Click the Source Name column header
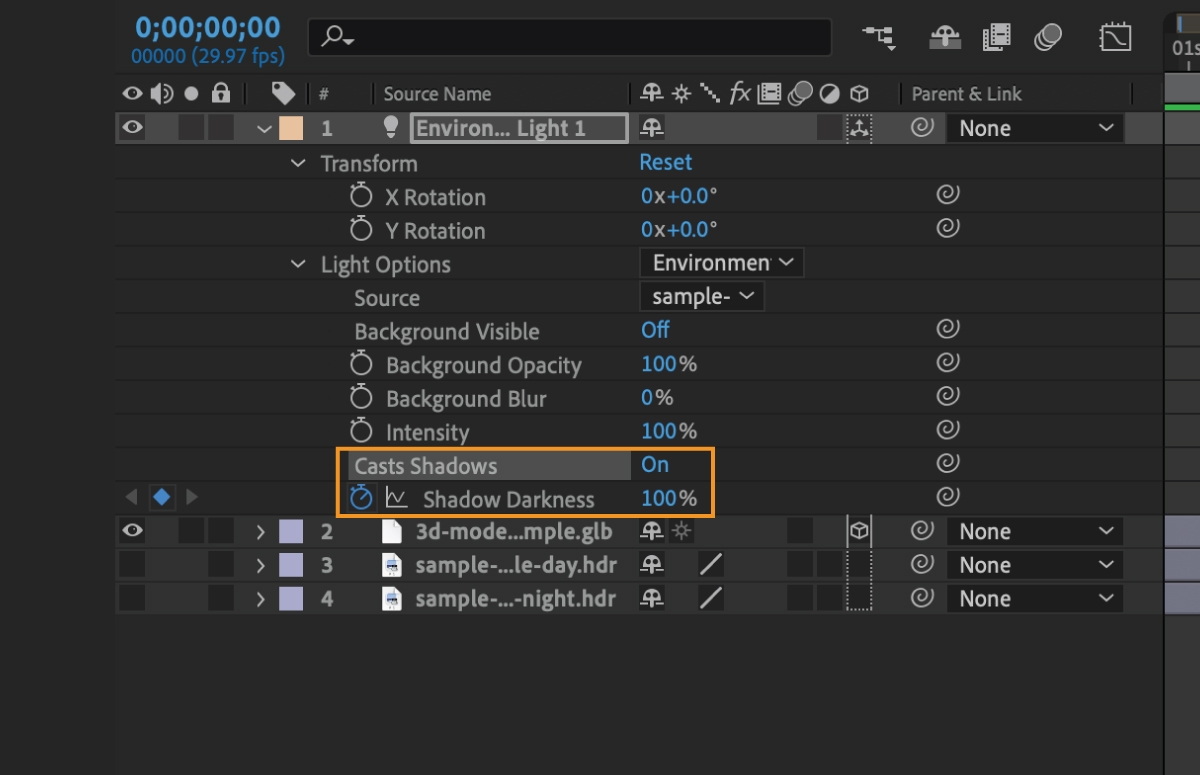Image resolution: width=1200 pixels, height=775 pixels. (x=437, y=94)
